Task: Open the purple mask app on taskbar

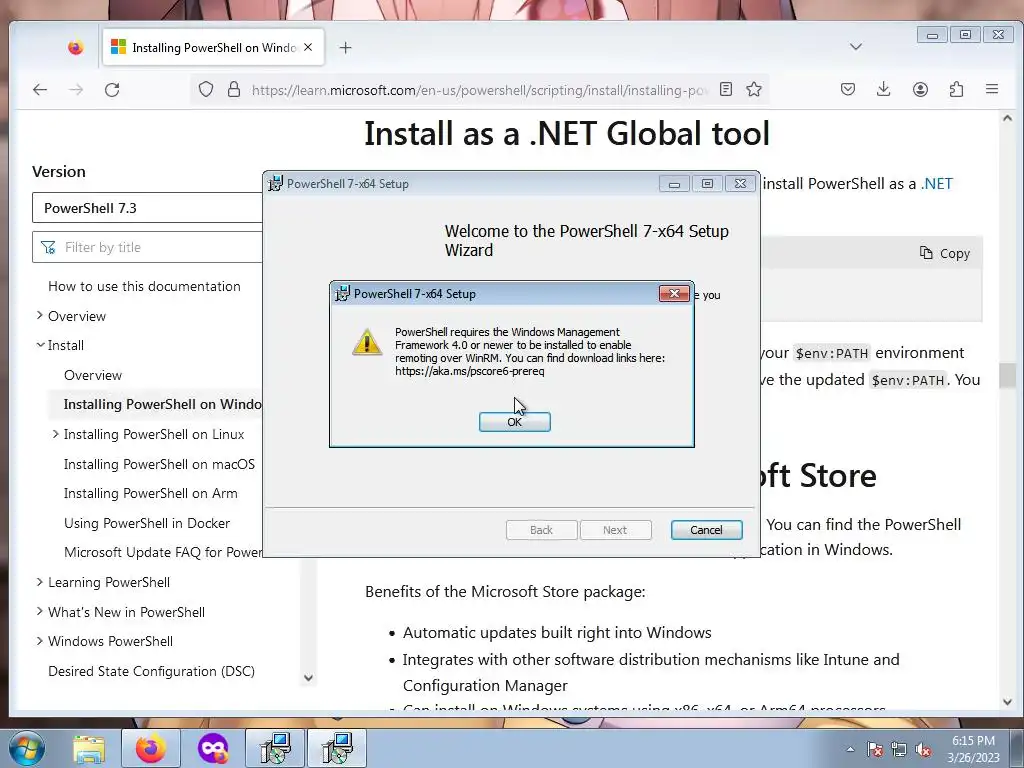Action: point(213,748)
